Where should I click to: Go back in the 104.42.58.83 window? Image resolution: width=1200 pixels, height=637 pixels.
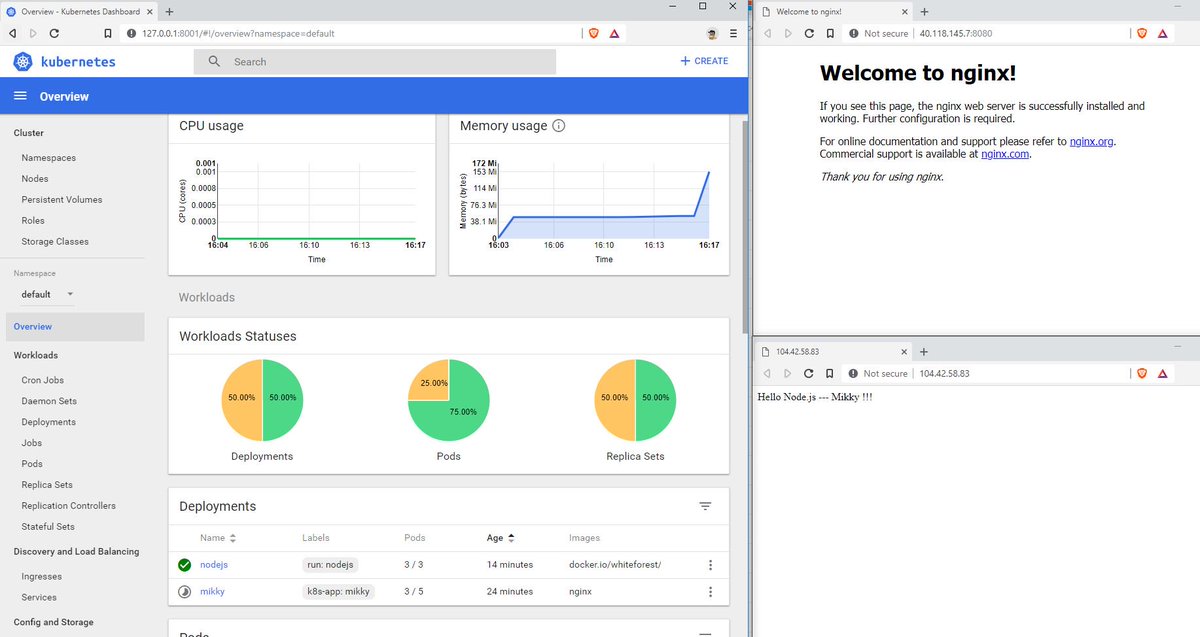tap(766, 373)
